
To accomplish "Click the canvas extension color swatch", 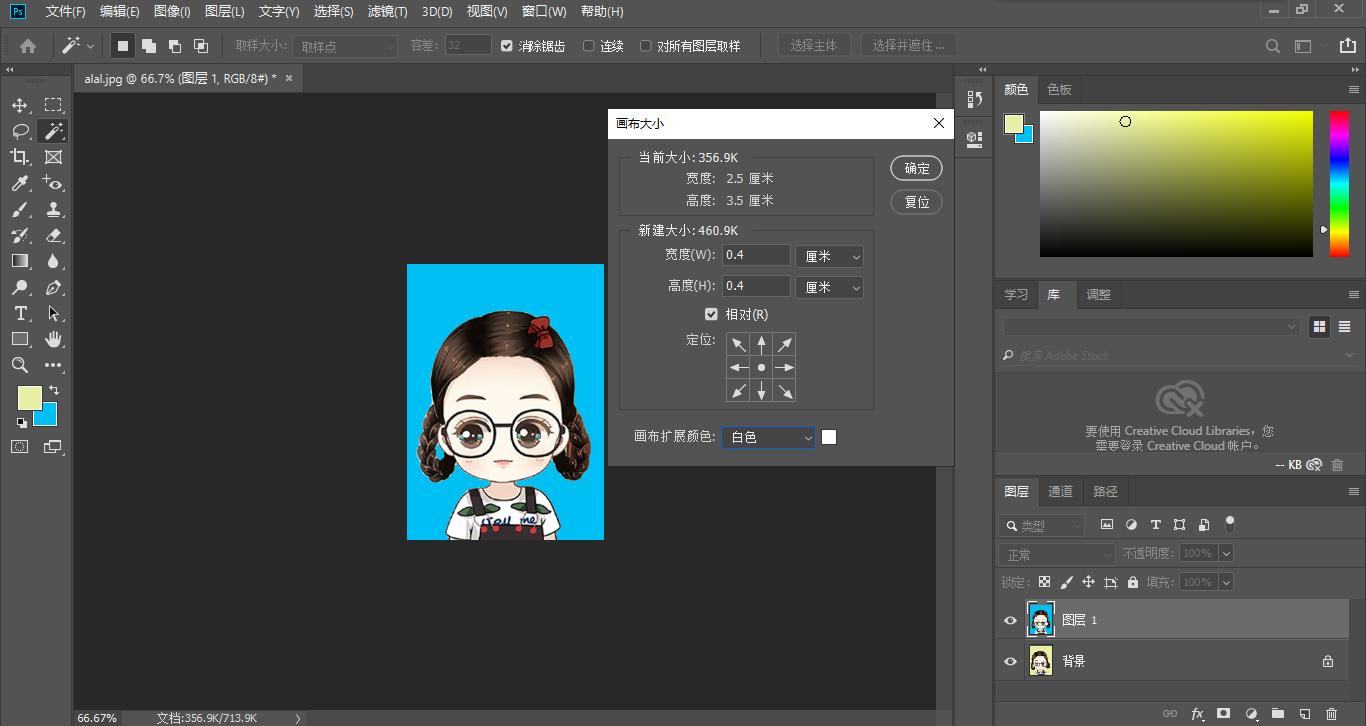I will tap(828, 437).
